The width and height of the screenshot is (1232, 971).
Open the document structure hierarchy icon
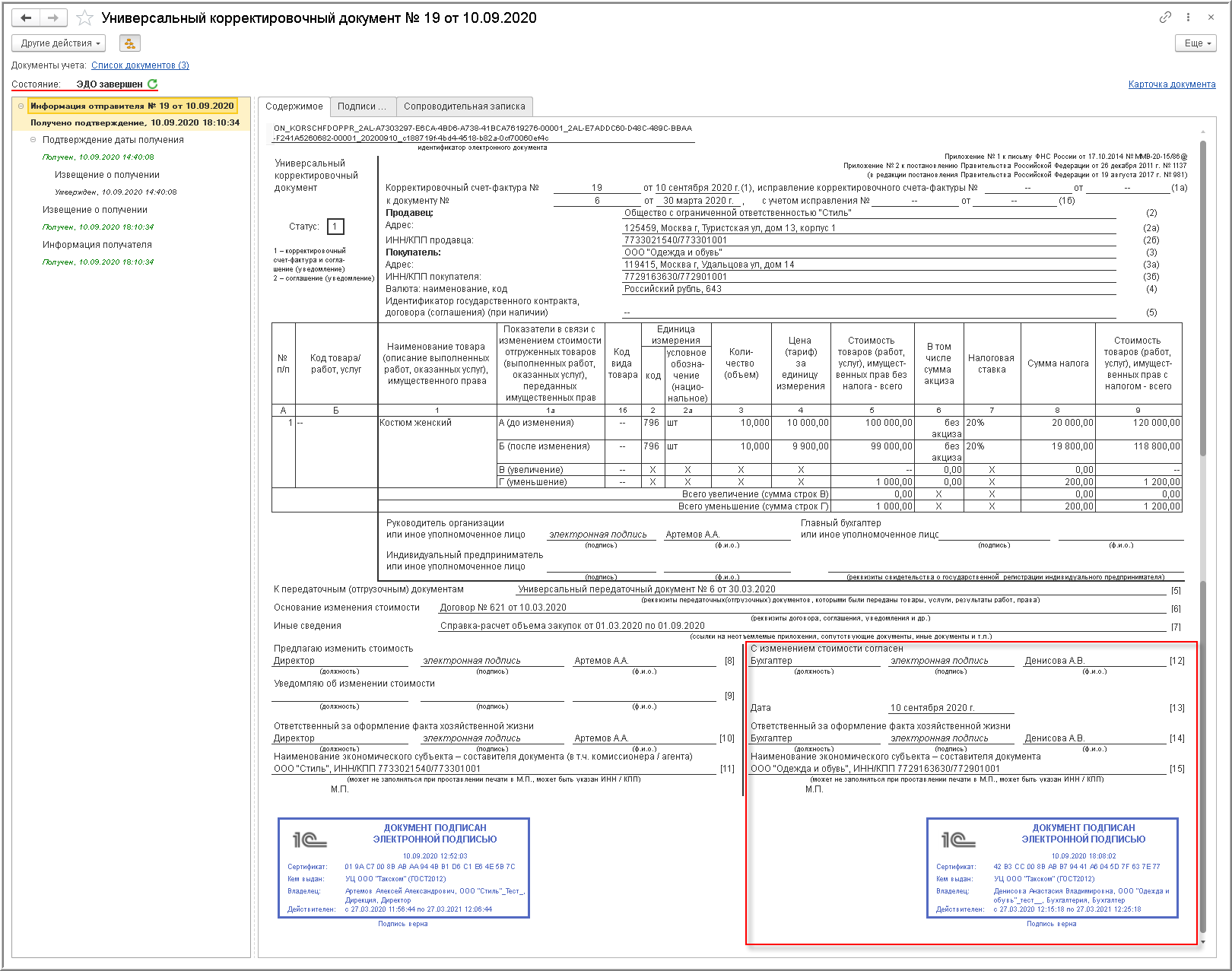pos(129,43)
